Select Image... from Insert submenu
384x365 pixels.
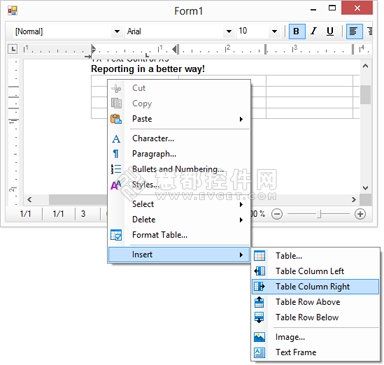pos(316,337)
